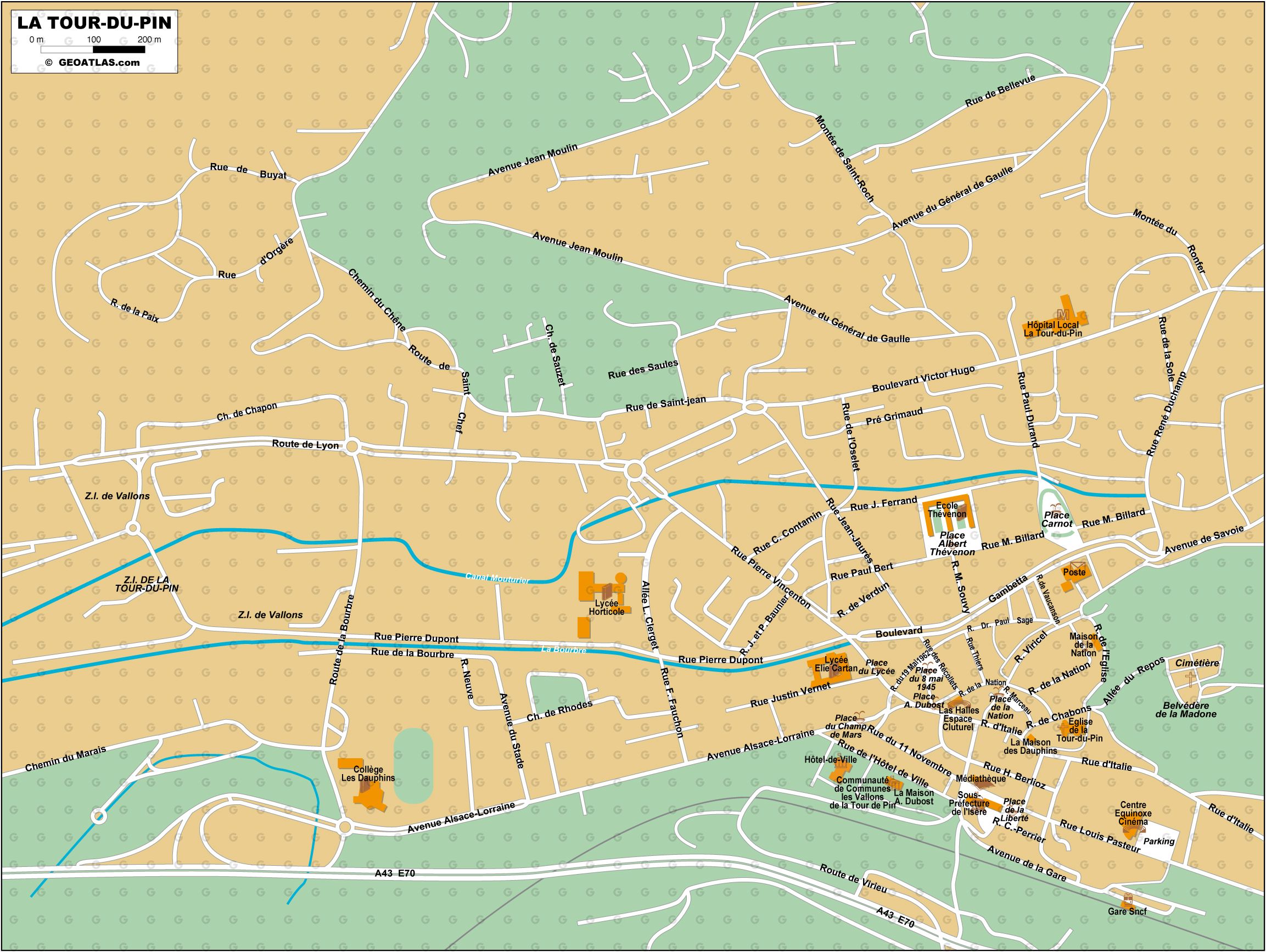This screenshot has height=952, width=1266.
Task: Click the Canal Mouturier label
Action: pos(497,578)
